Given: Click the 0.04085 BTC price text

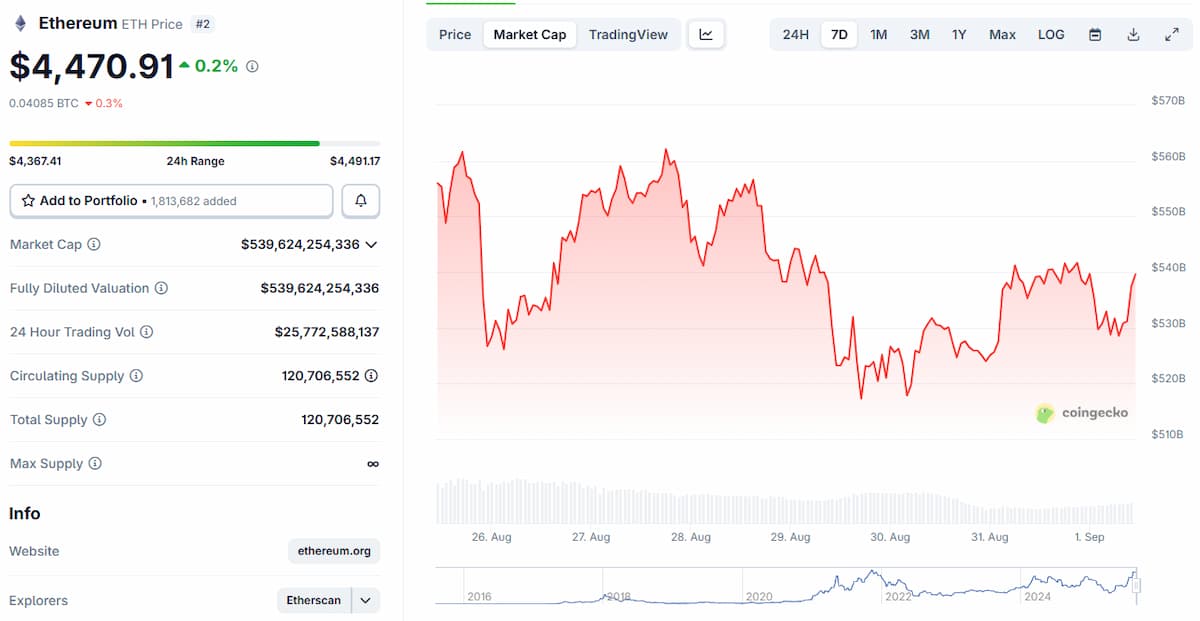Looking at the screenshot, I should click(43, 103).
